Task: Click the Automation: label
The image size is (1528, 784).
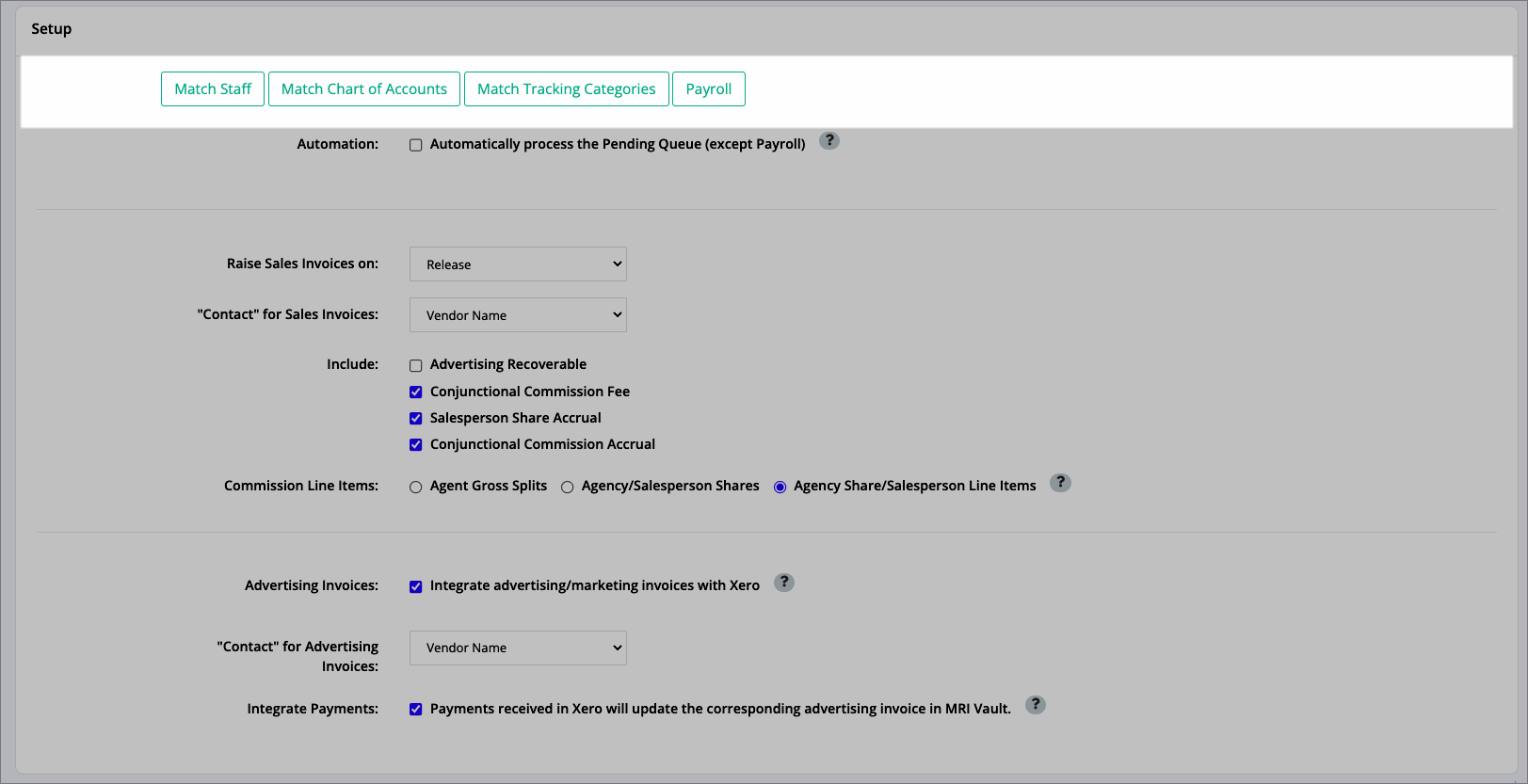Action: 338,144
